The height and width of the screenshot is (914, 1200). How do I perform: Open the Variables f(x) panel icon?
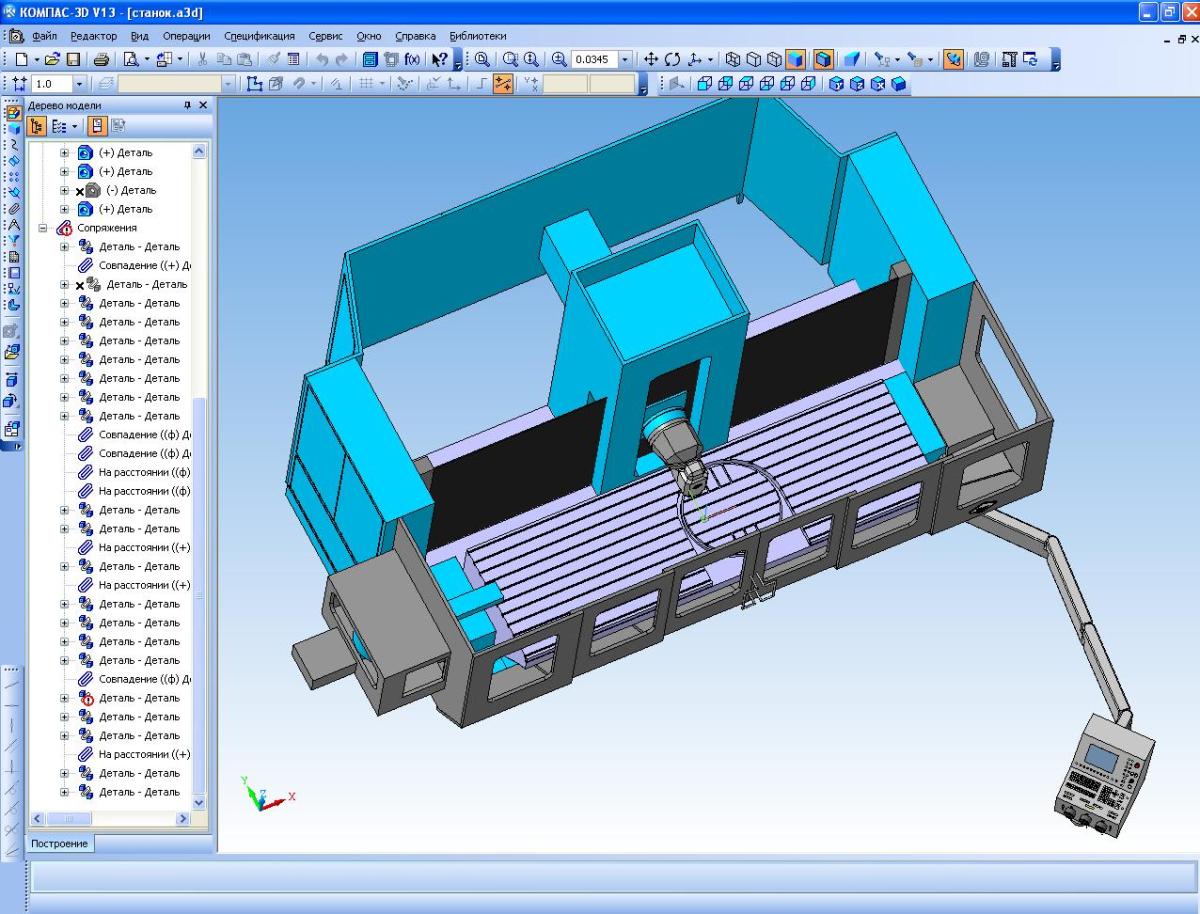pyautogui.click(x=412, y=60)
